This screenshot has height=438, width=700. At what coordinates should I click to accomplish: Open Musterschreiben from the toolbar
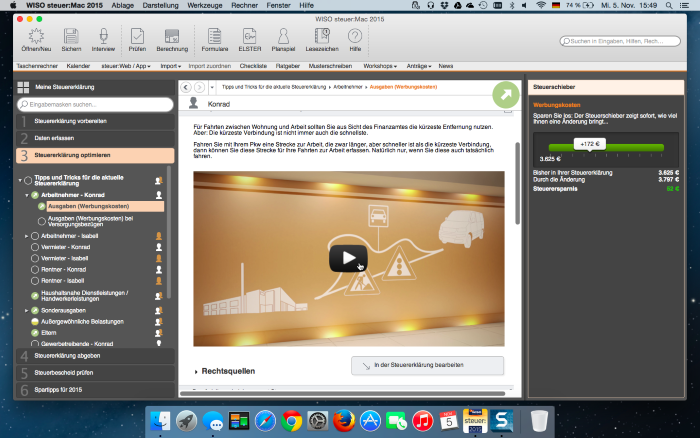click(330, 66)
